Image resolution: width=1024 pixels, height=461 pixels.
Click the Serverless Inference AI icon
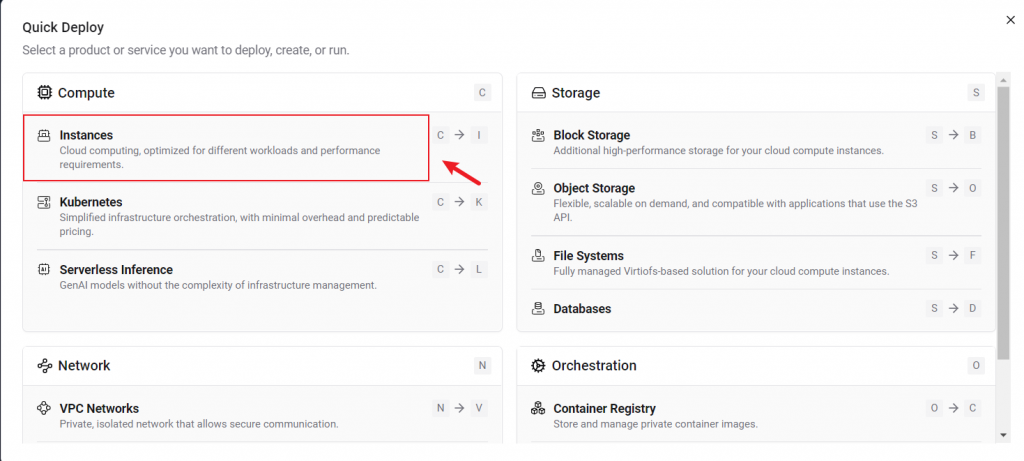pyautogui.click(x=44, y=270)
